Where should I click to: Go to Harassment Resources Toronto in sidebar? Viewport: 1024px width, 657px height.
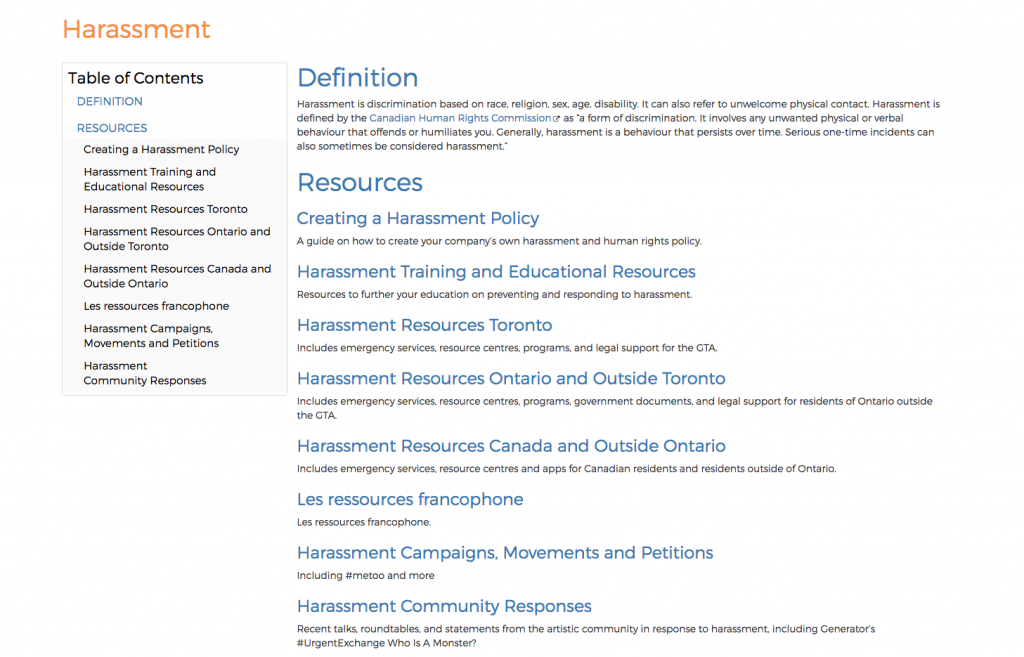[165, 209]
